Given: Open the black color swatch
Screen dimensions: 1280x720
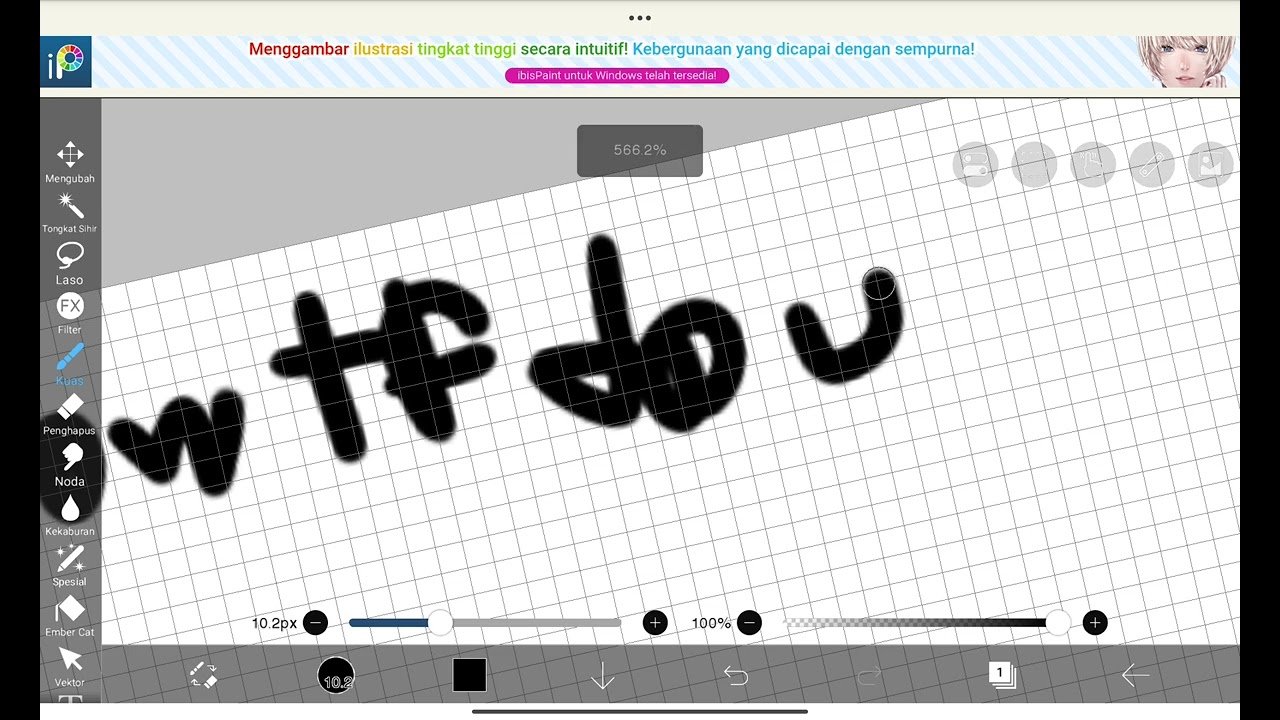Looking at the screenshot, I should point(469,675).
